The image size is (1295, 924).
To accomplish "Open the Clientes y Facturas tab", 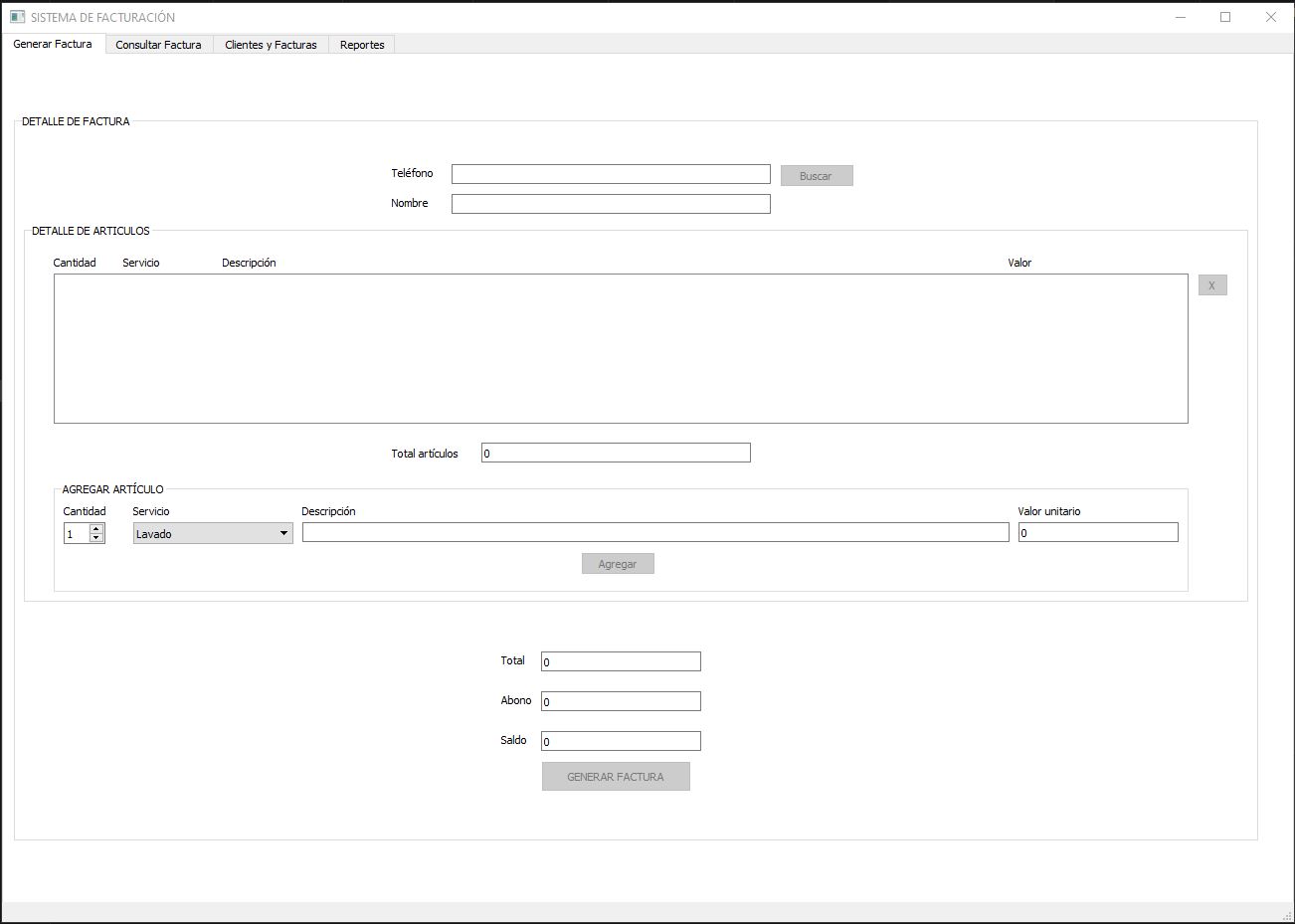I will (271, 45).
